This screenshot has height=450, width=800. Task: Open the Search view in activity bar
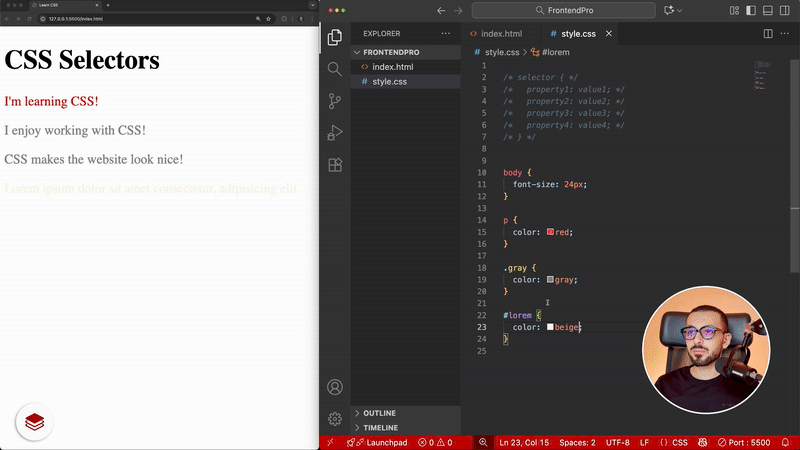(x=335, y=69)
